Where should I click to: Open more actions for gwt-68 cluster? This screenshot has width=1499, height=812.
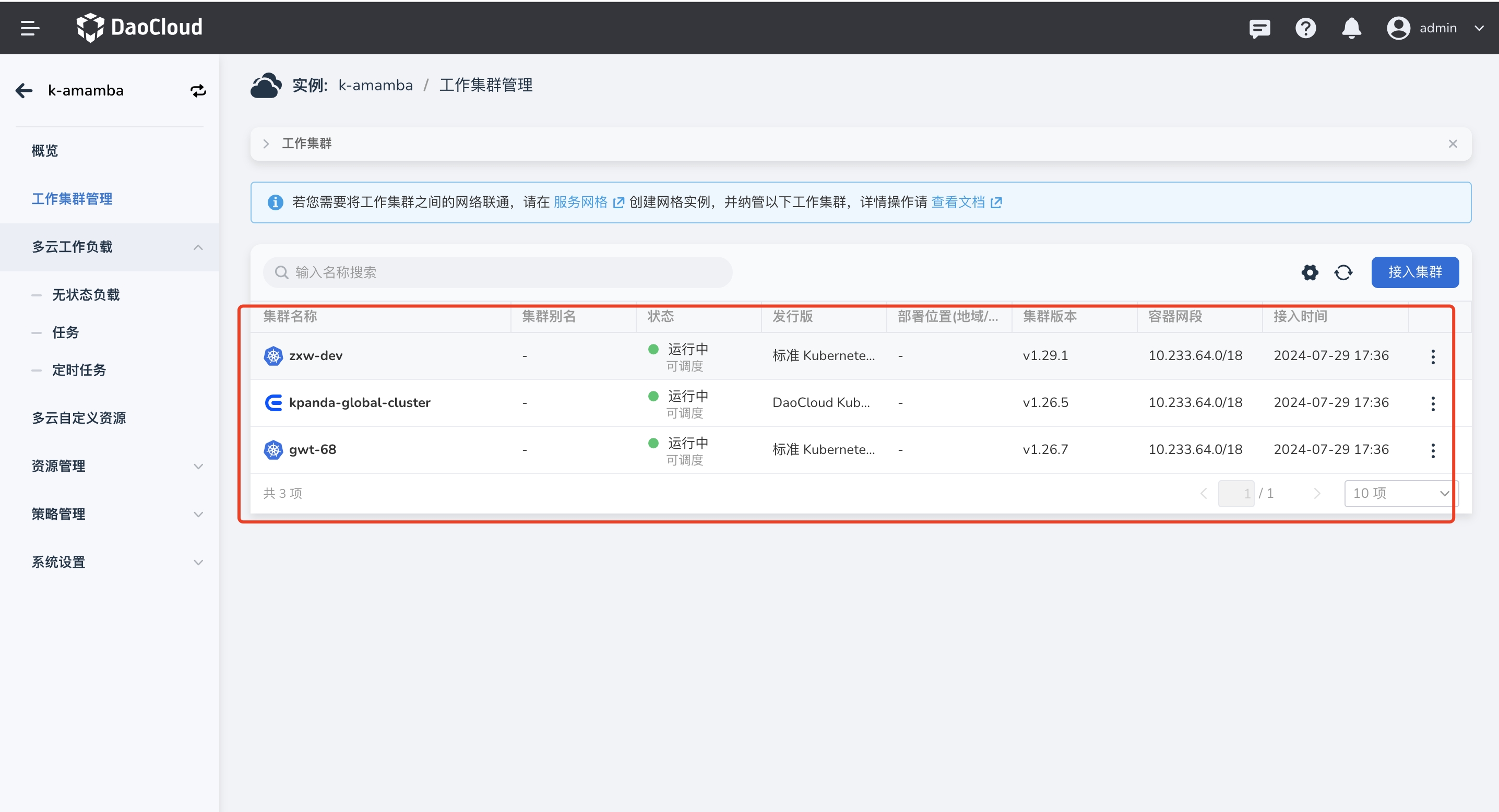point(1433,450)
